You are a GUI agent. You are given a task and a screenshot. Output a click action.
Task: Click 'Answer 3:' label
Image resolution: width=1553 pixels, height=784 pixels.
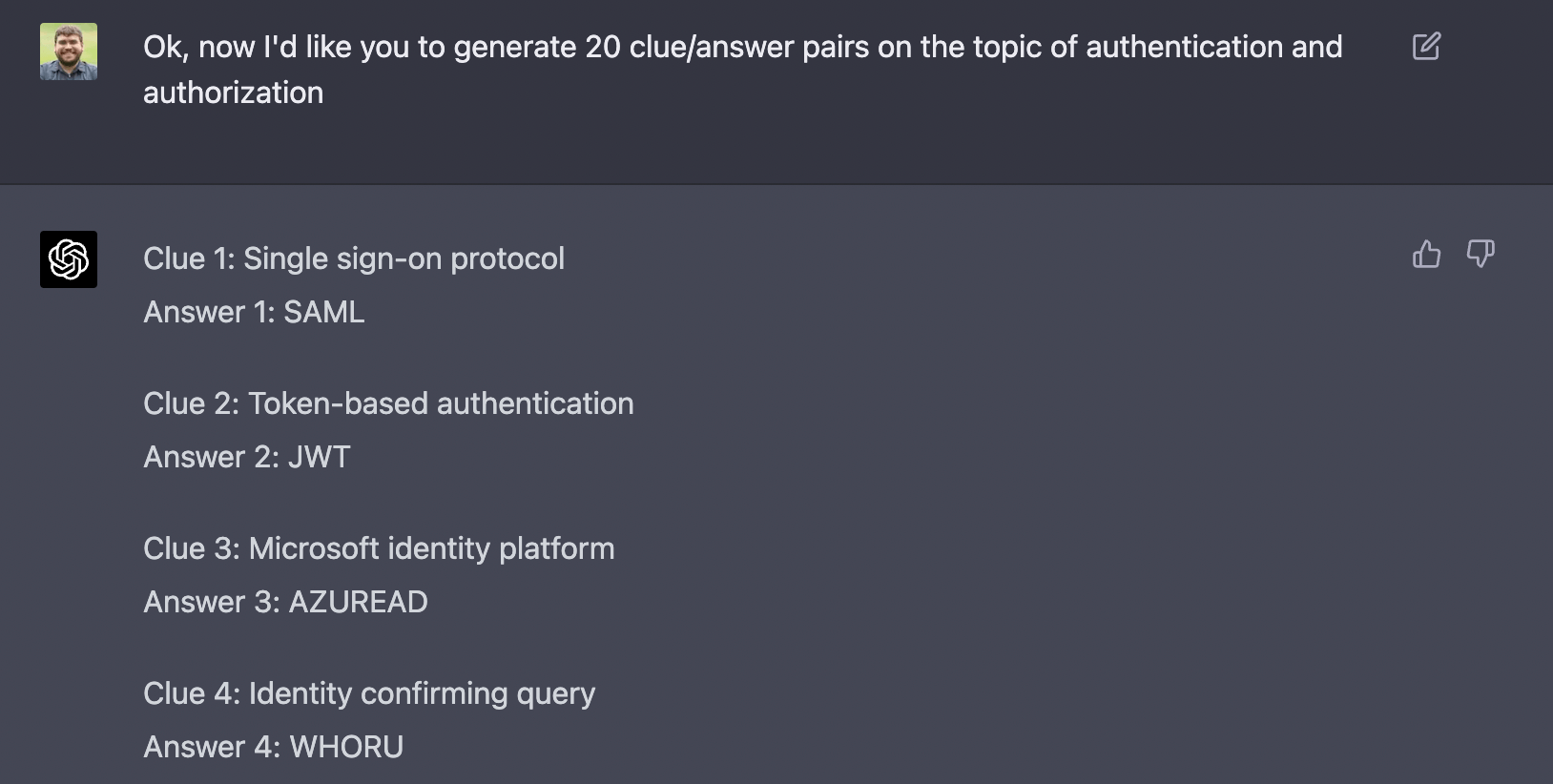pyautogui.click(x=212, y=602)
